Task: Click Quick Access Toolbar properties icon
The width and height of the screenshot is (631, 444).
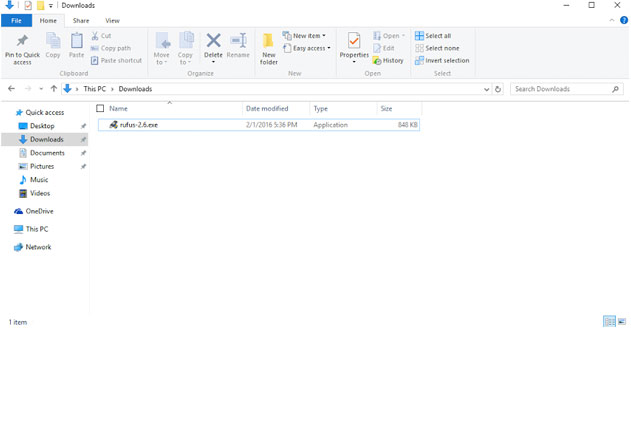Action: [28, 5]
